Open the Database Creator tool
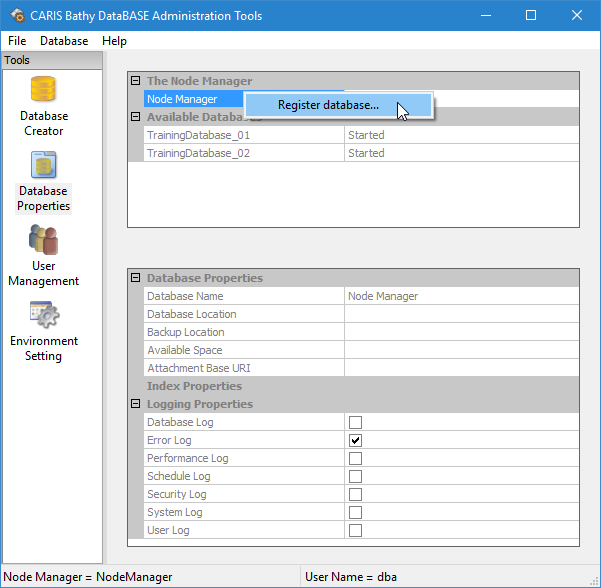601x588 pixels. tap(44, 91)
